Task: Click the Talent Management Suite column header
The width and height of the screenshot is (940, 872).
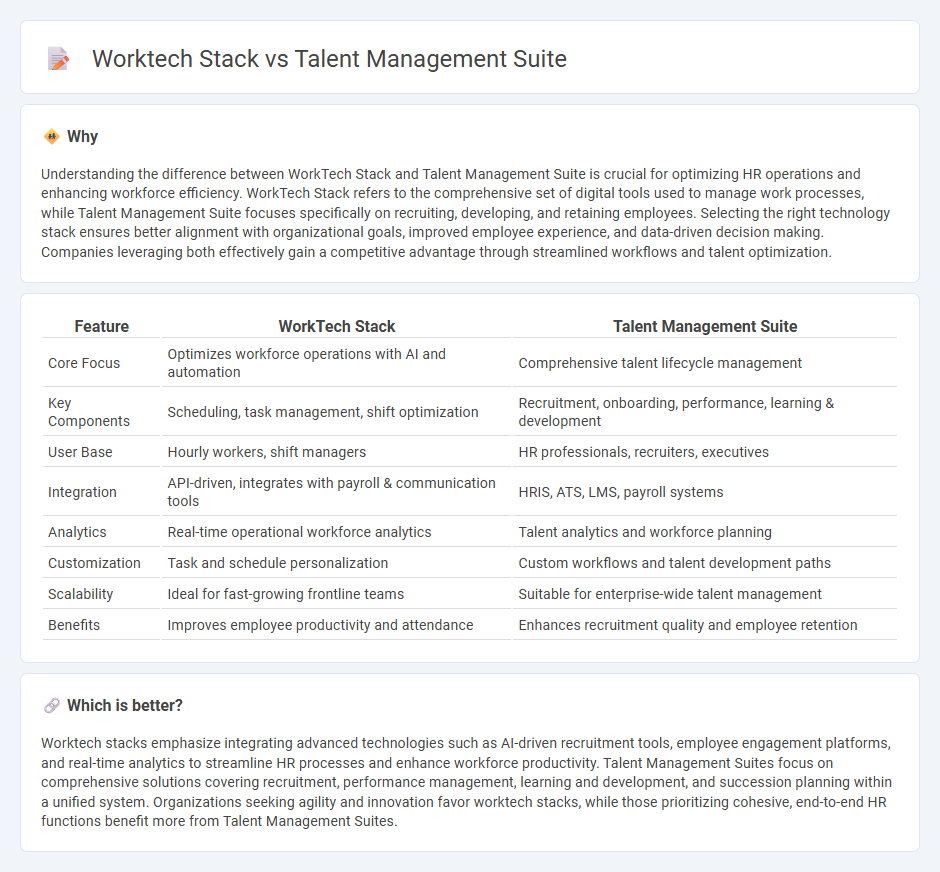Action: pos(705,326)
